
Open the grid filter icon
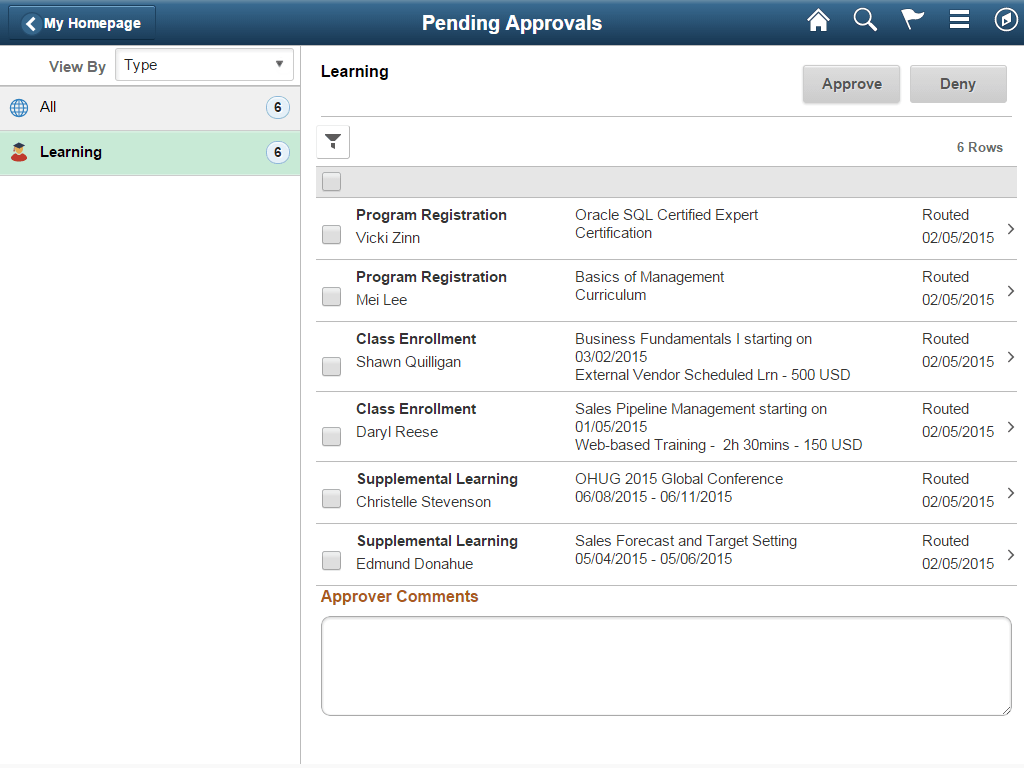click(x=332, y=141)
